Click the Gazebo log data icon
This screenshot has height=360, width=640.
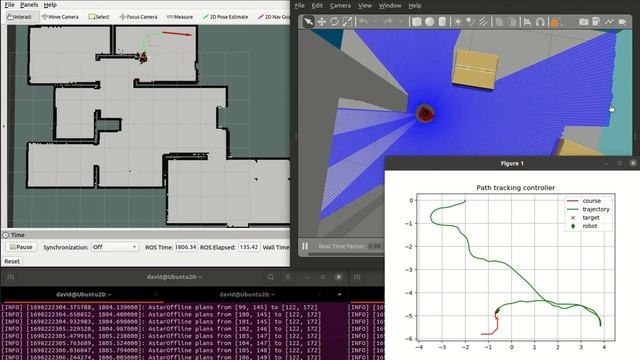tap(596, 22)
